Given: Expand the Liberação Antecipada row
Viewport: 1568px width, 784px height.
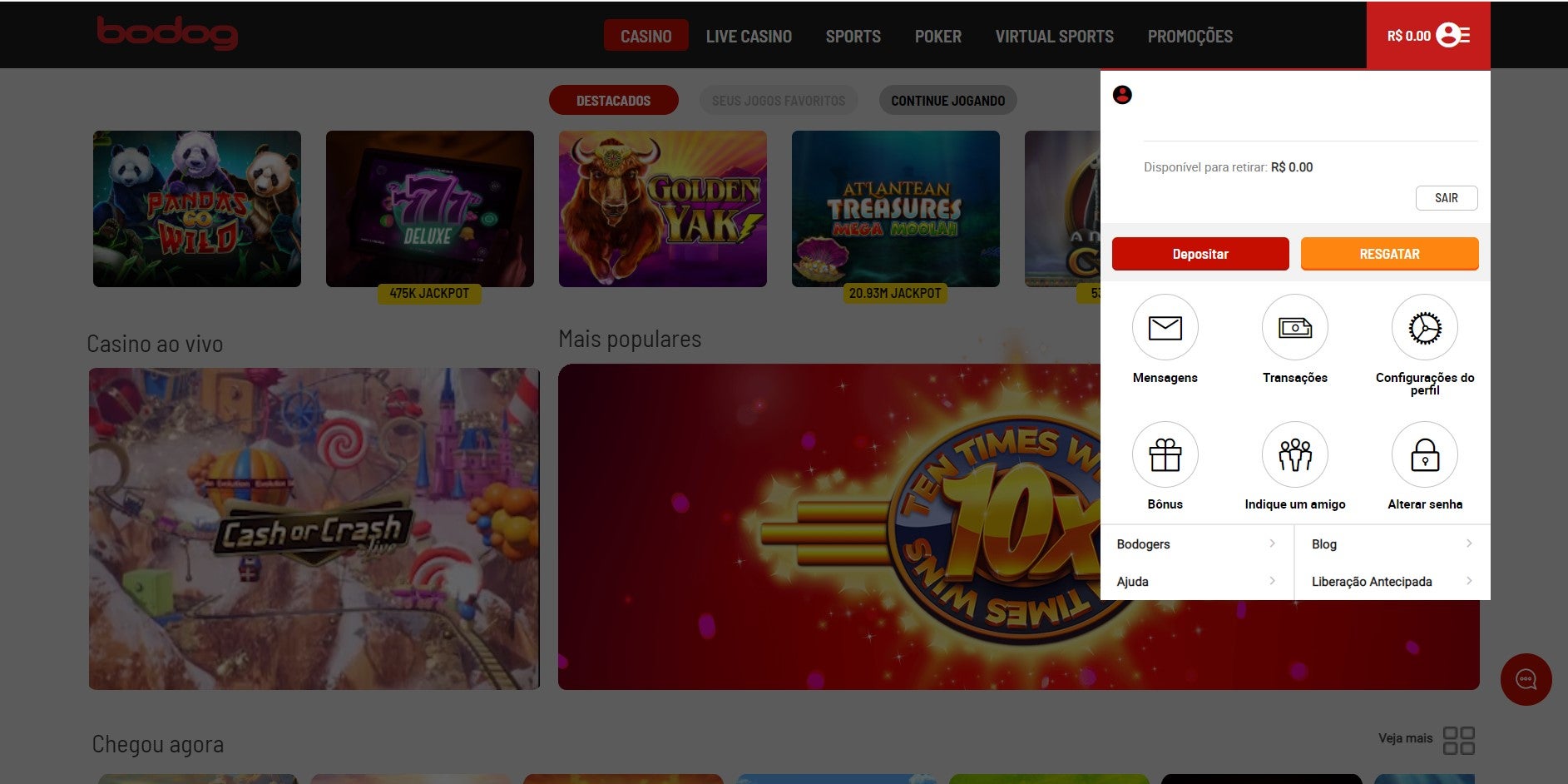Looking at the screenshot, I should click(1392, 581).
